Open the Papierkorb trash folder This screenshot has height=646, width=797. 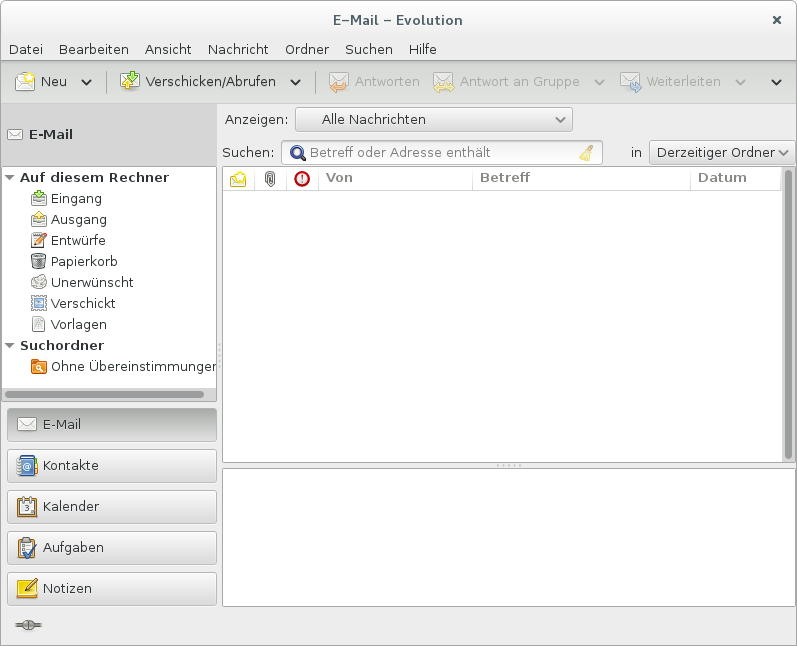84,261
